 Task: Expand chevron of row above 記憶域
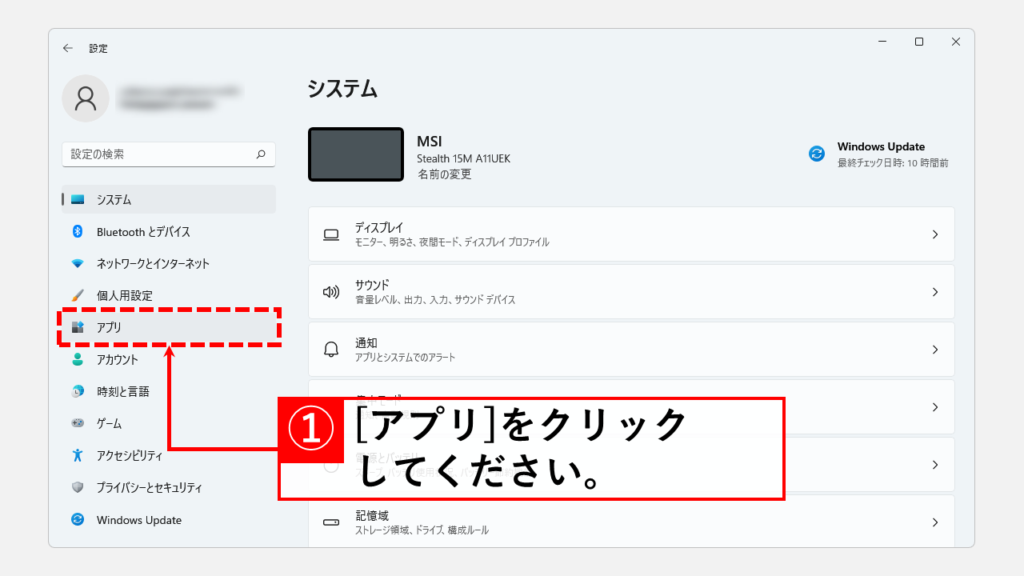[935, 465]
